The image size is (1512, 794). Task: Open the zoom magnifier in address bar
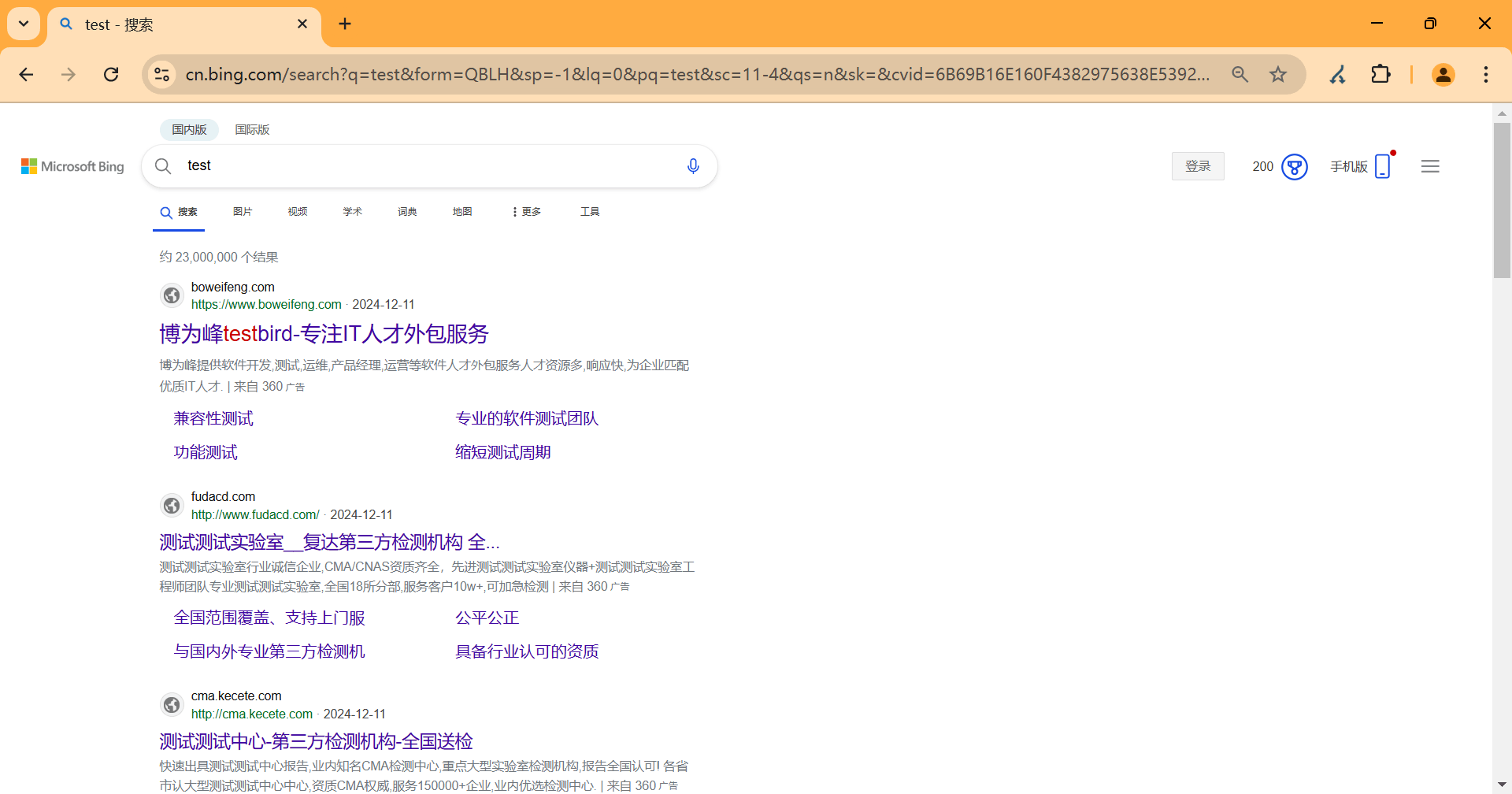(x=1240, y=74)
